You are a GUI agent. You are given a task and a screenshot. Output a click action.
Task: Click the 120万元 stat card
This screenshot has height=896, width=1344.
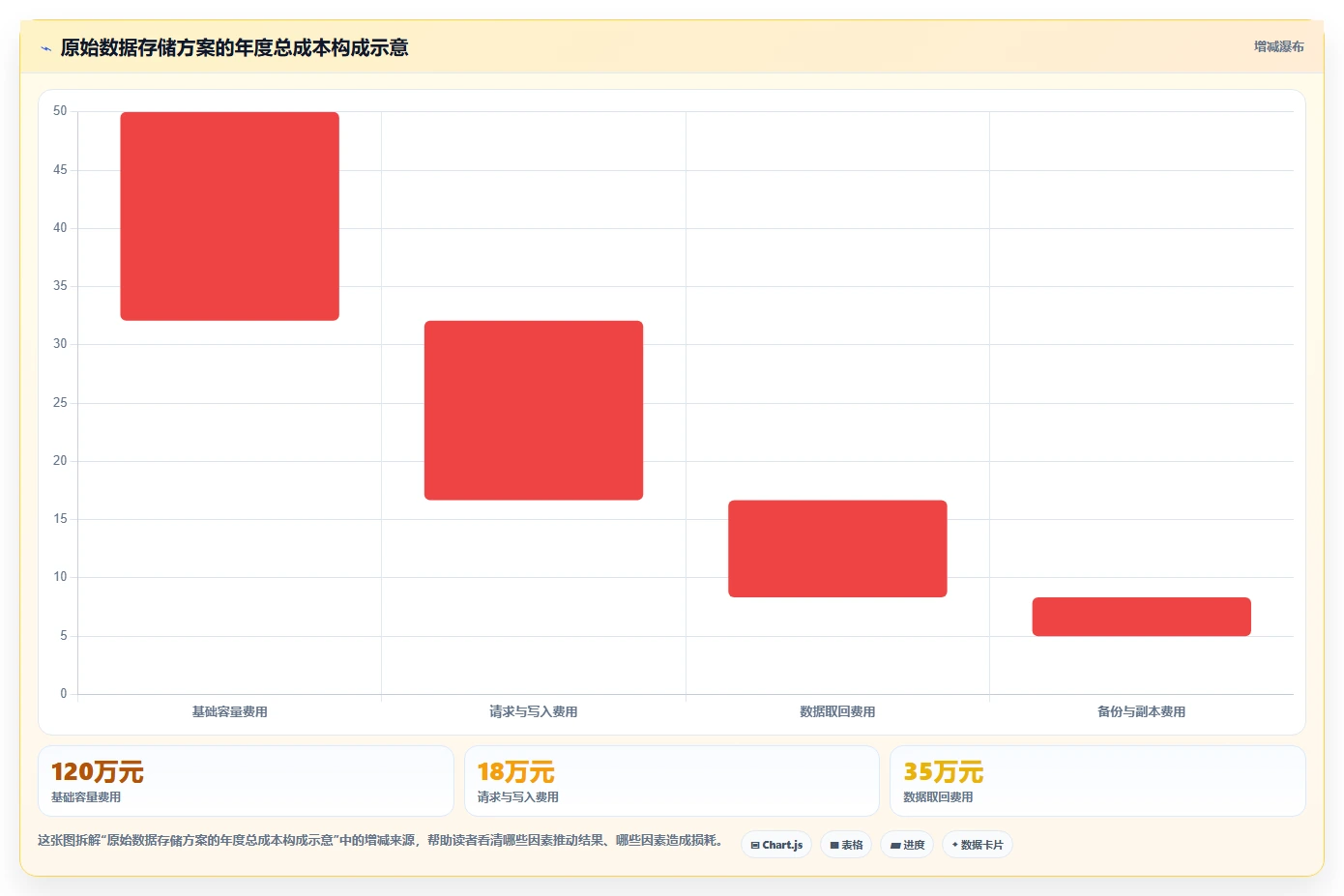click(246, 781)
